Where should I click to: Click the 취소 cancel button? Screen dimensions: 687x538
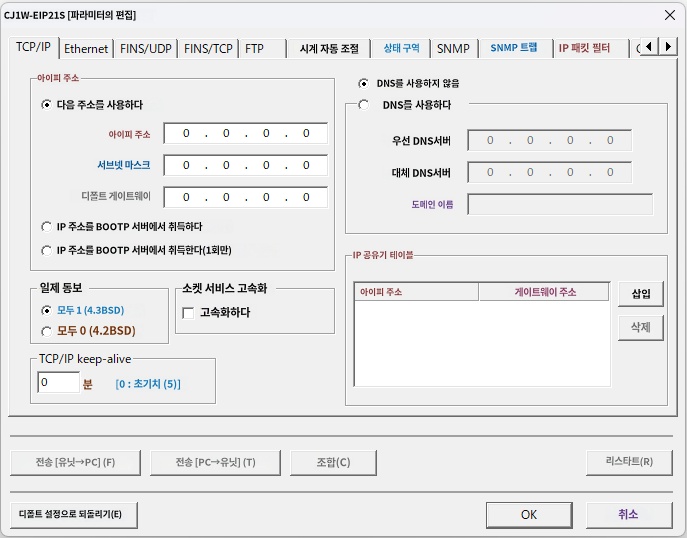pyautogui.click(x=628, y=515)
